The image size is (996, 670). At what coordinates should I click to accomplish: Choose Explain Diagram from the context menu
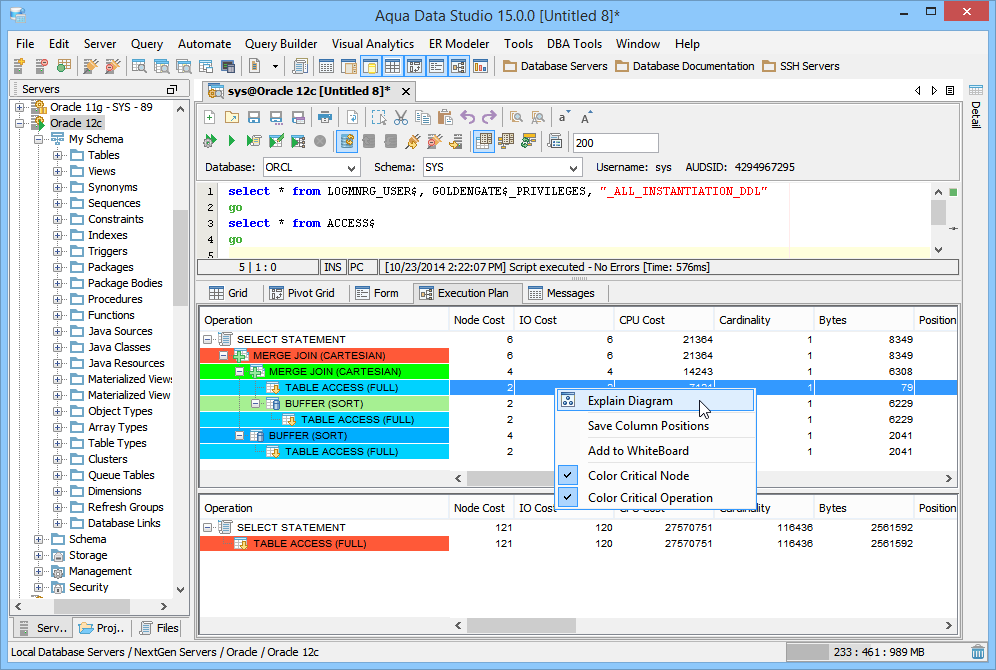(656, 401)
